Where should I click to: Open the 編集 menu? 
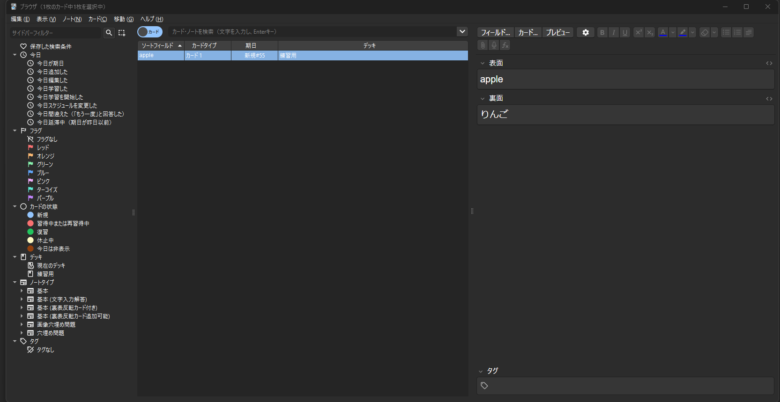pos(17,19)
